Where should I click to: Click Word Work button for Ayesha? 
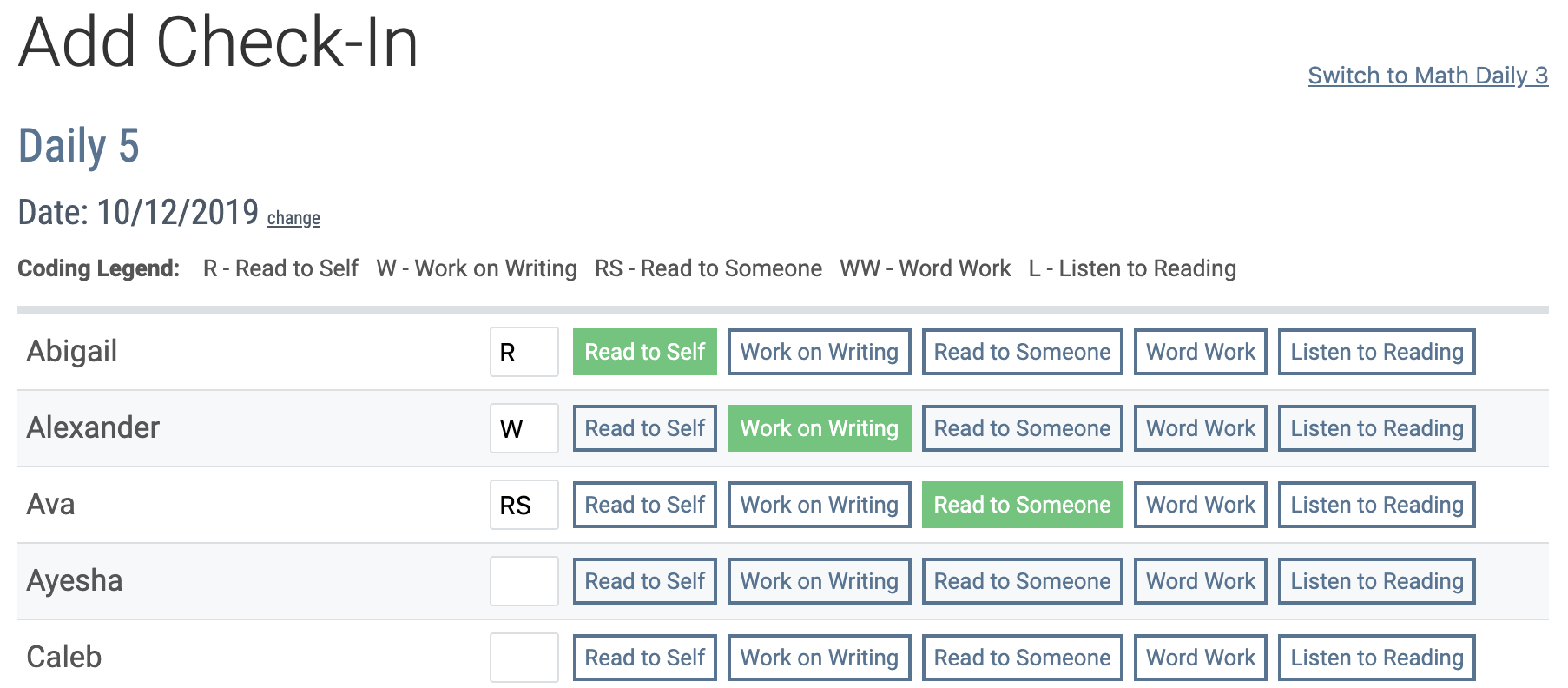[1200, 581]
